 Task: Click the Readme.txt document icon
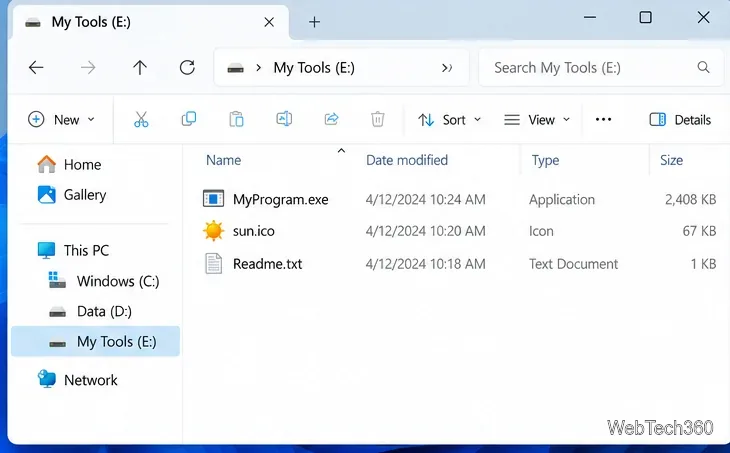point(214,264)
